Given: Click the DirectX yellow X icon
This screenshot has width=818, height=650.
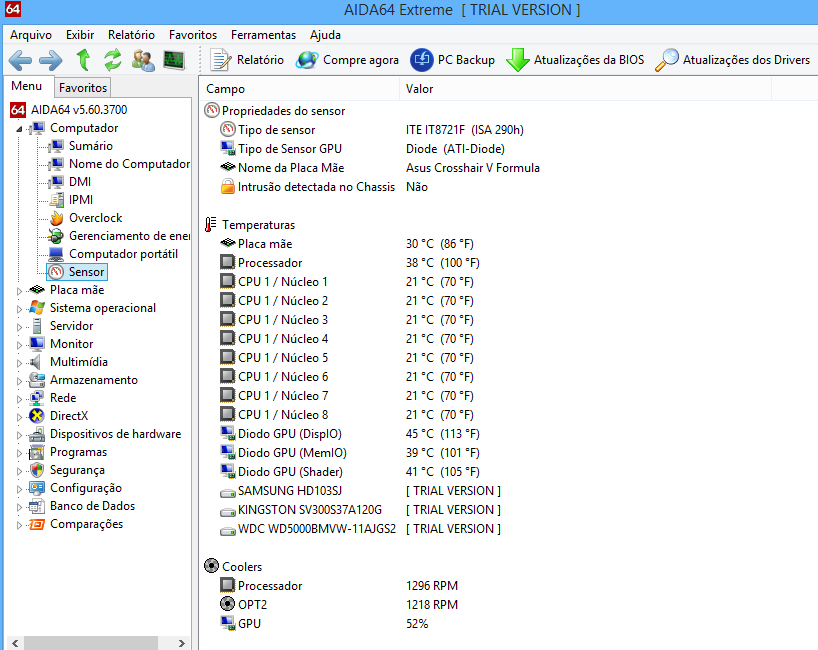Looking at the screenshot, I should click(37, 416).
